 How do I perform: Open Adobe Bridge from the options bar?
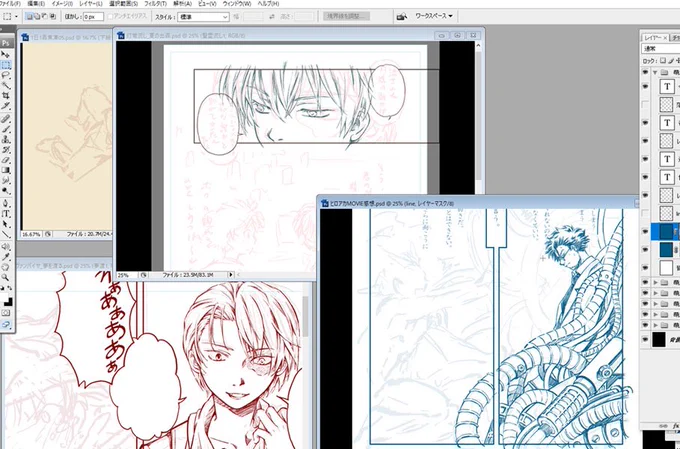[402, 16]
